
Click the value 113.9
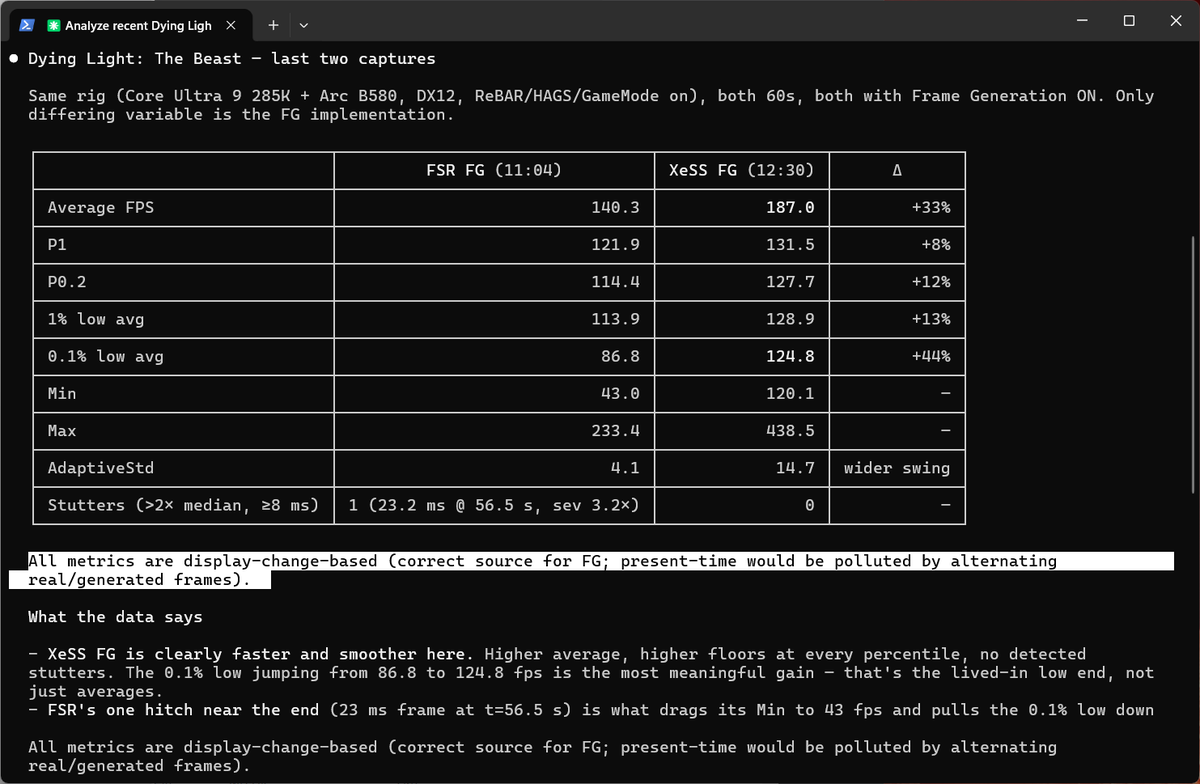point(613,319)
